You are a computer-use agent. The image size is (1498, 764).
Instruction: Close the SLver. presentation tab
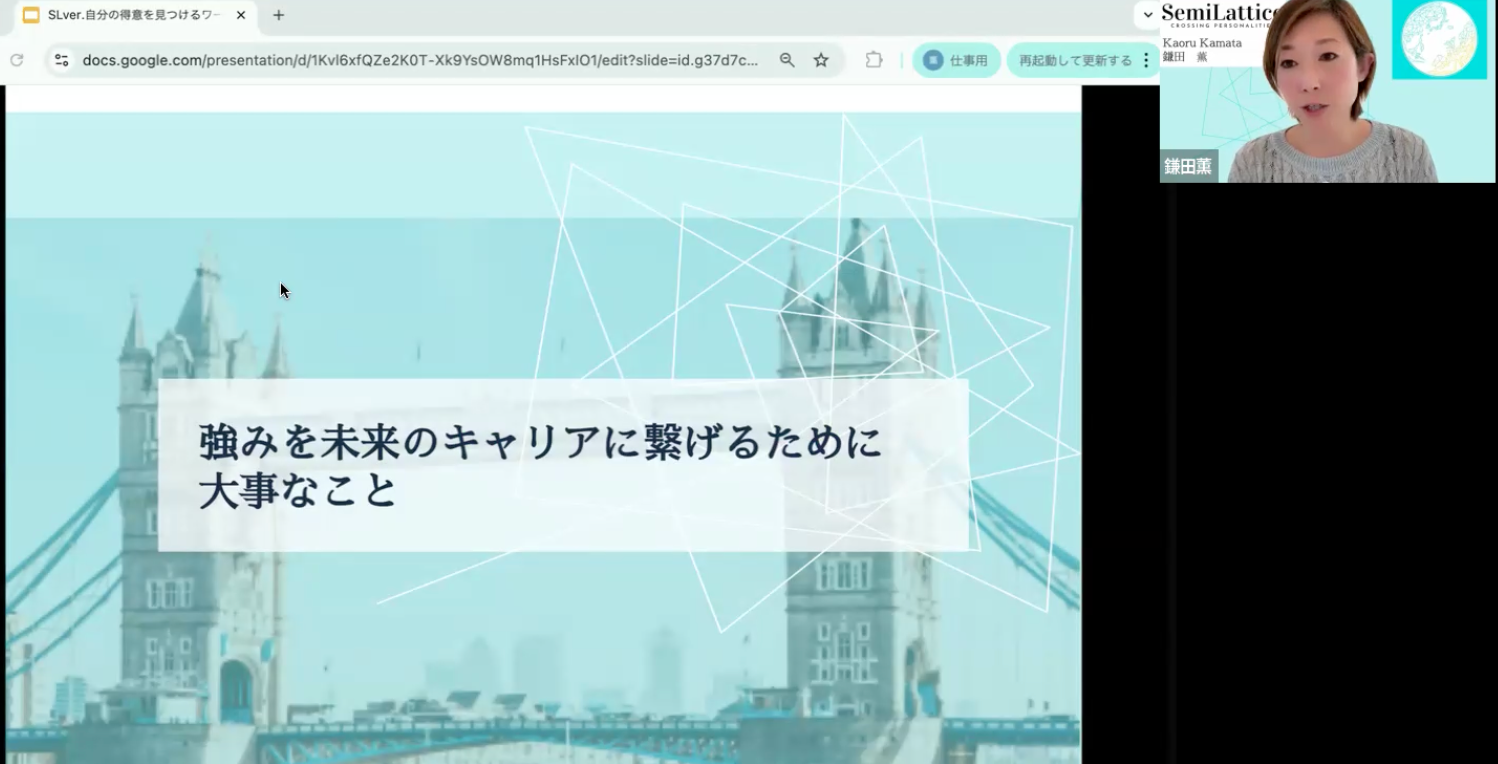(x=241, y=15)
